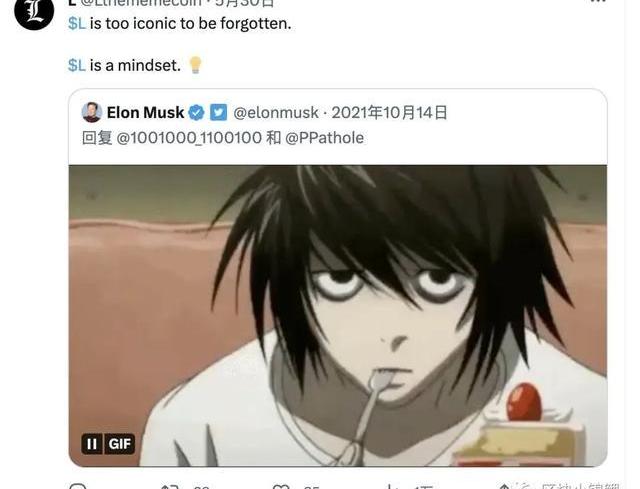Open the Elon Musk display name
Screen dimensions: 640x489
tap(145, 113)
